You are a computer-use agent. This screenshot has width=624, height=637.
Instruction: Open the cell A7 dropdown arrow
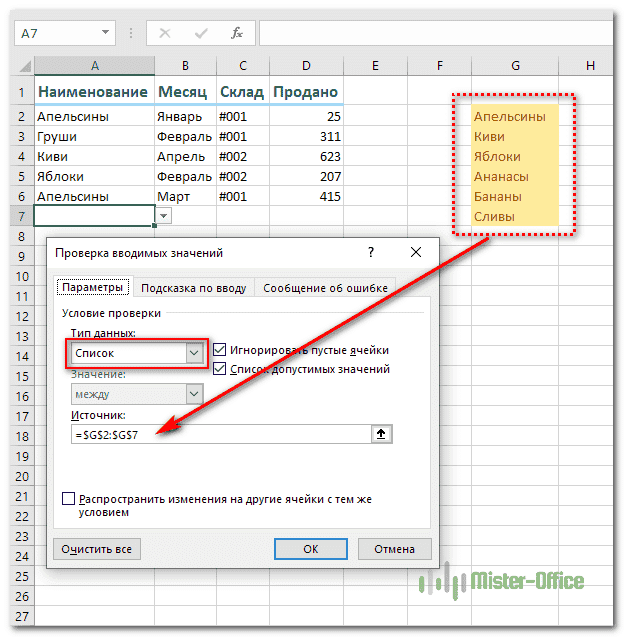(164, 216)
